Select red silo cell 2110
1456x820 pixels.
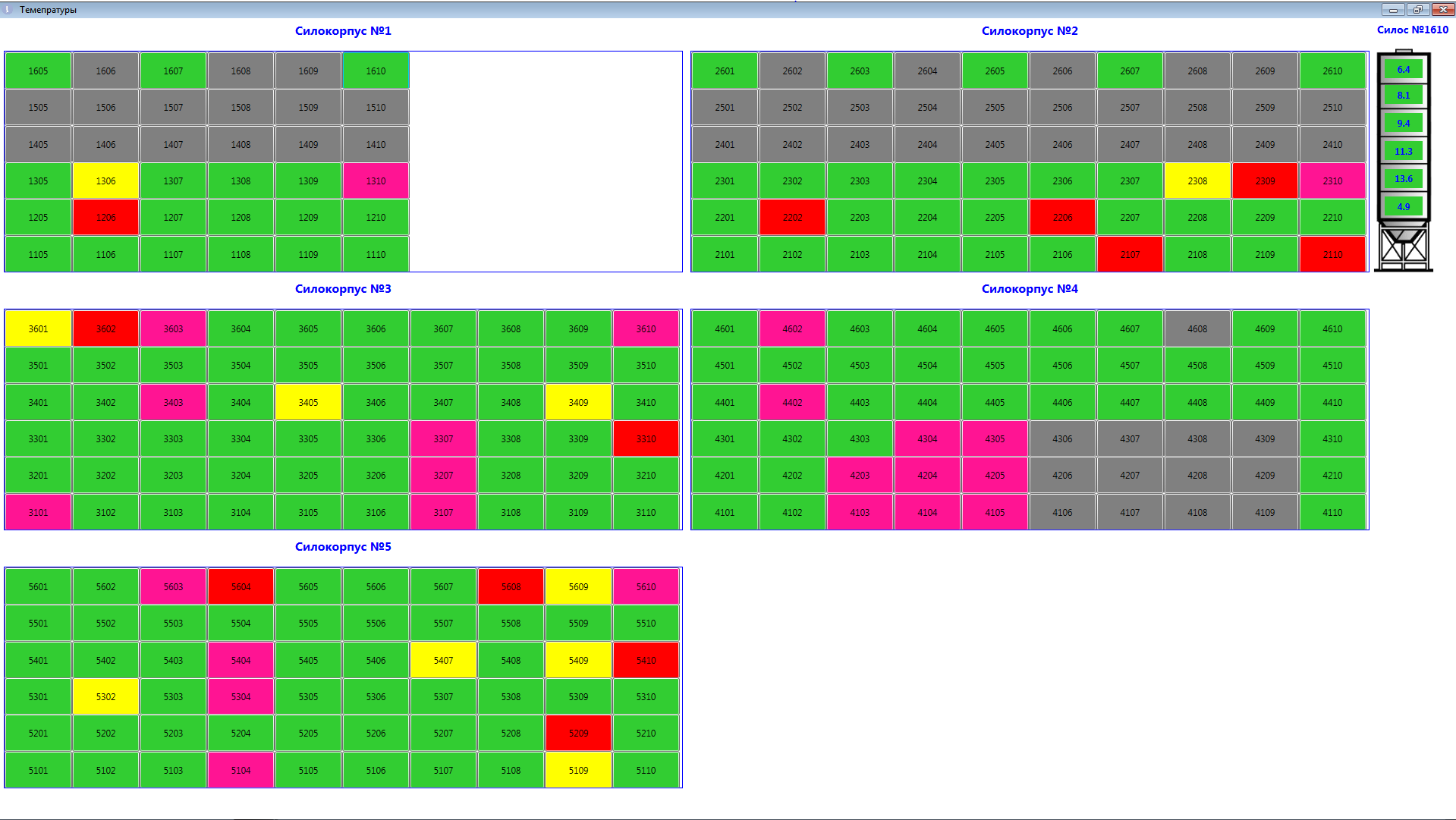pos(1332,254)
